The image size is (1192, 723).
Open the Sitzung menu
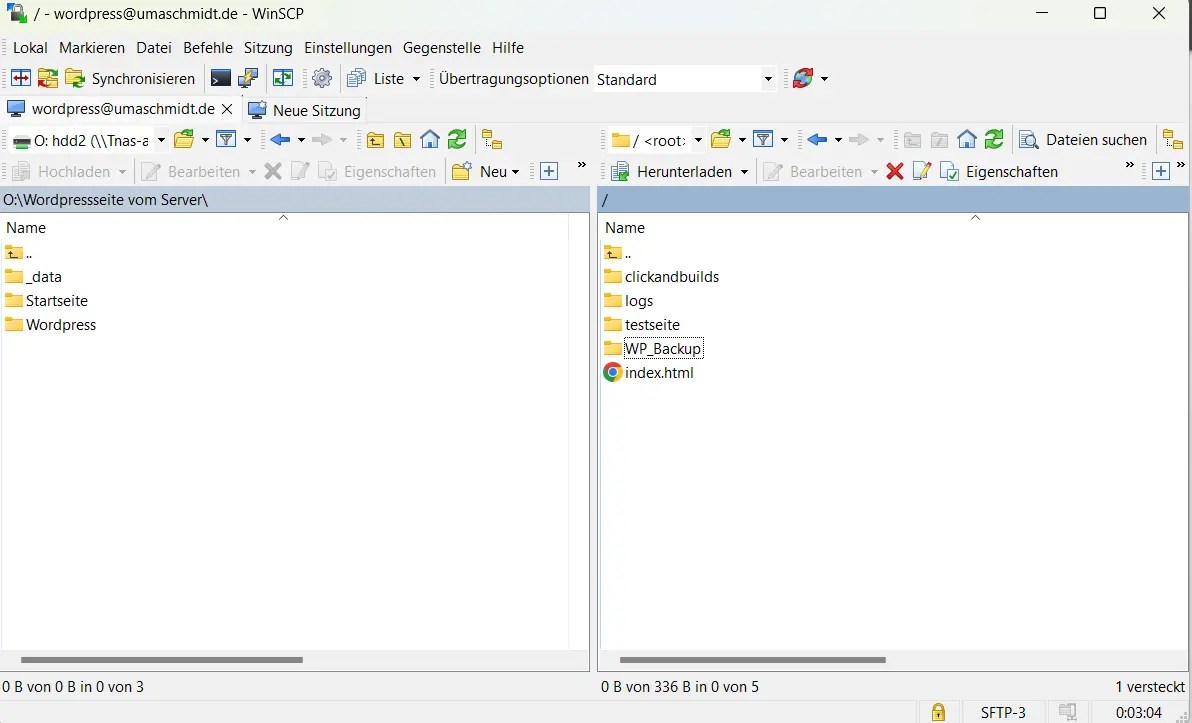[x=268, y=48]
